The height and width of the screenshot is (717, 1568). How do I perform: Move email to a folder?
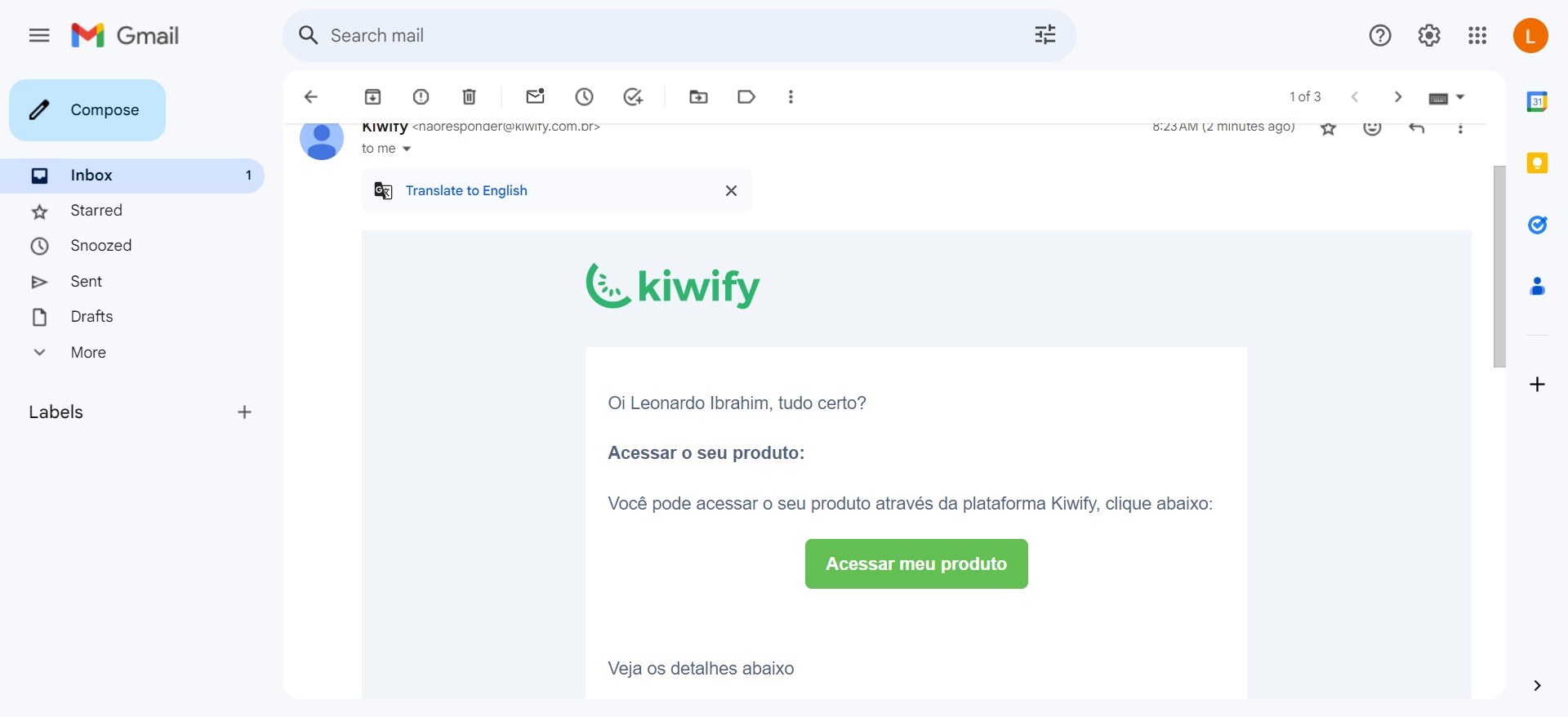(x=698, y=97)
